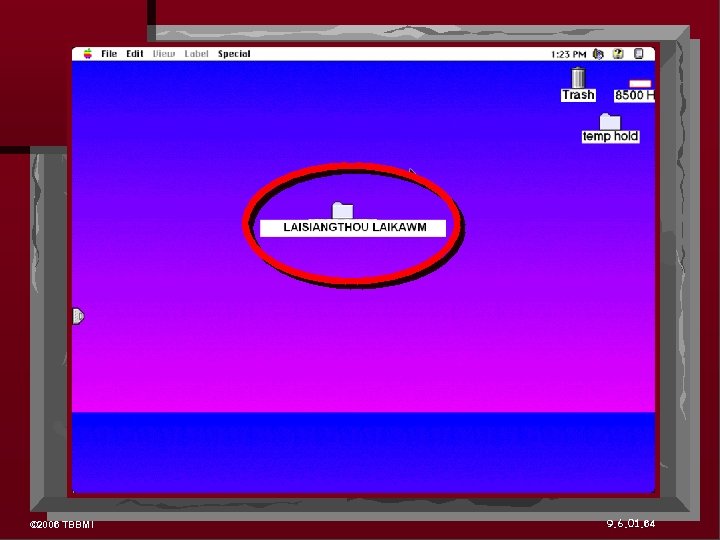The height and width of the screenshot is (540, 720).
Task: Open the Apple menu
Action: pos(88,54)
